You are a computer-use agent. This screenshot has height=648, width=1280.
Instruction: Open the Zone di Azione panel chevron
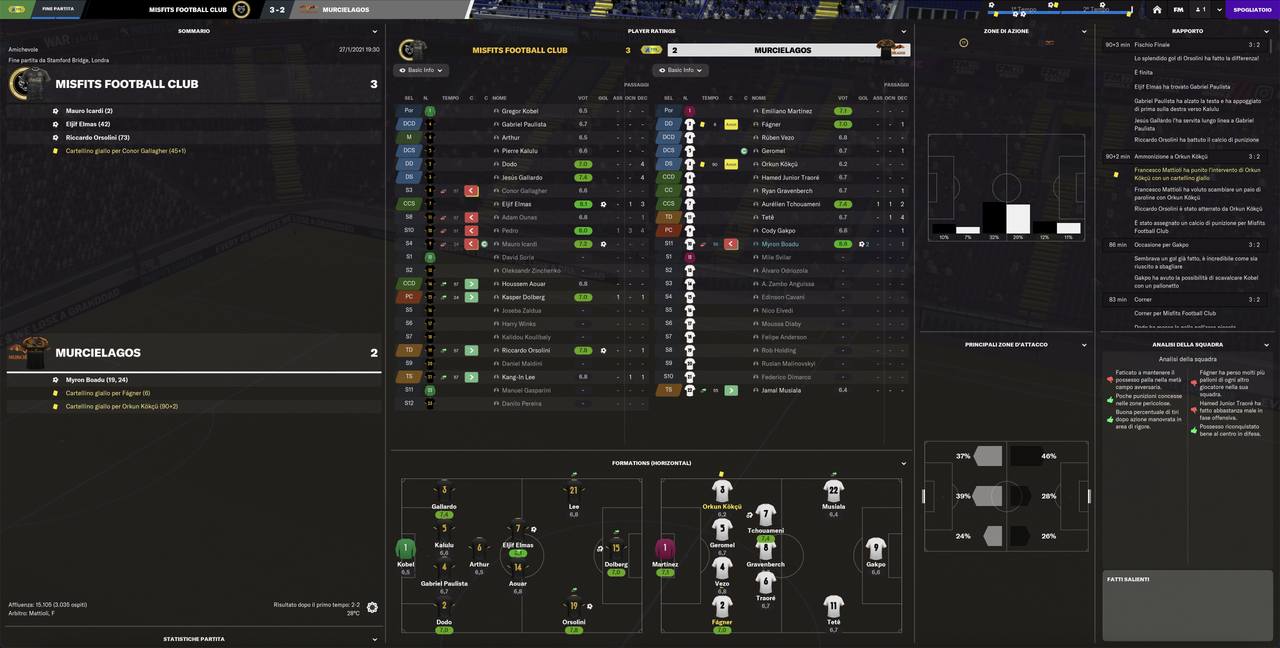[1085, 31]
